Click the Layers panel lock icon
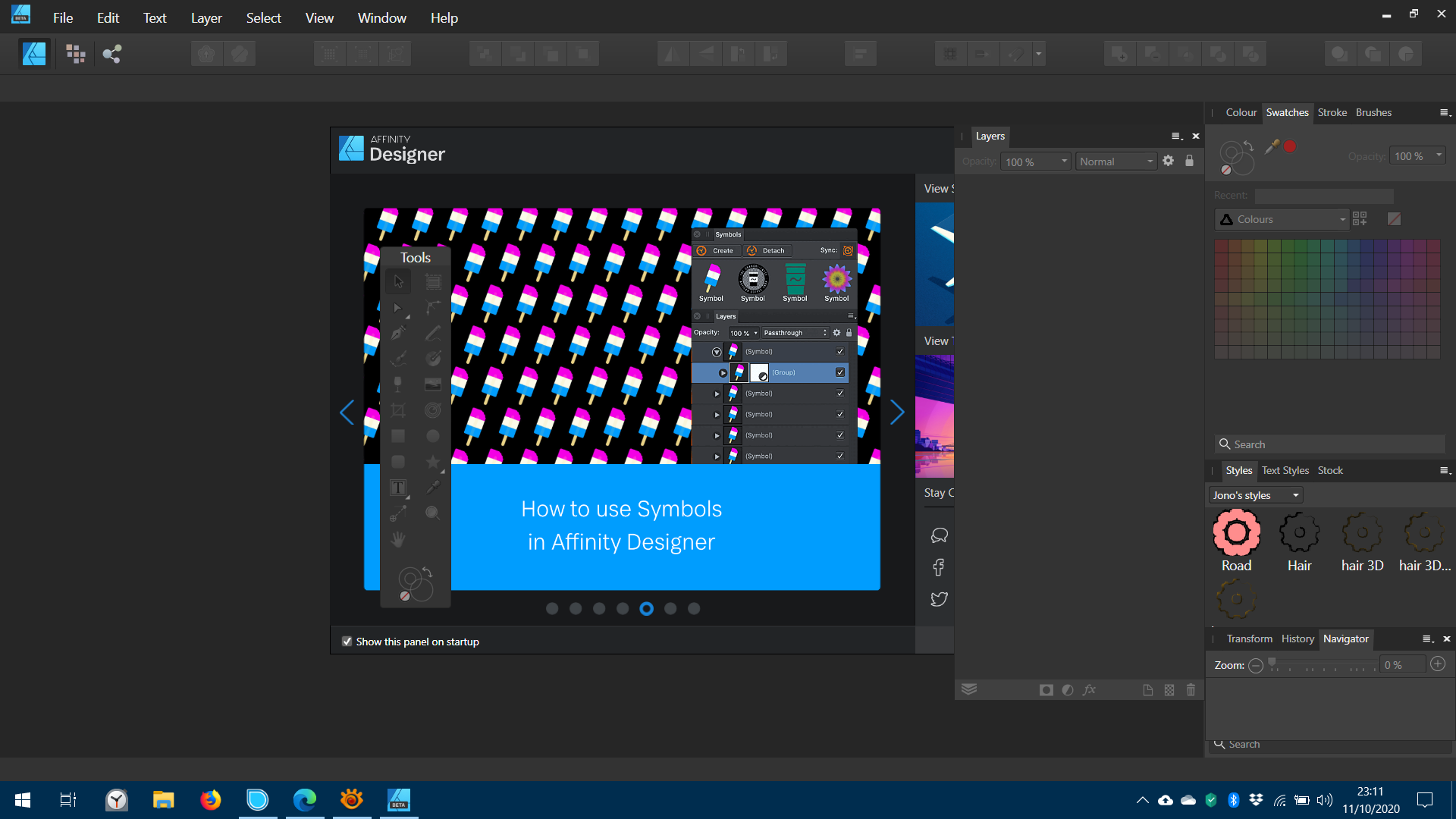 (1189, 161)
